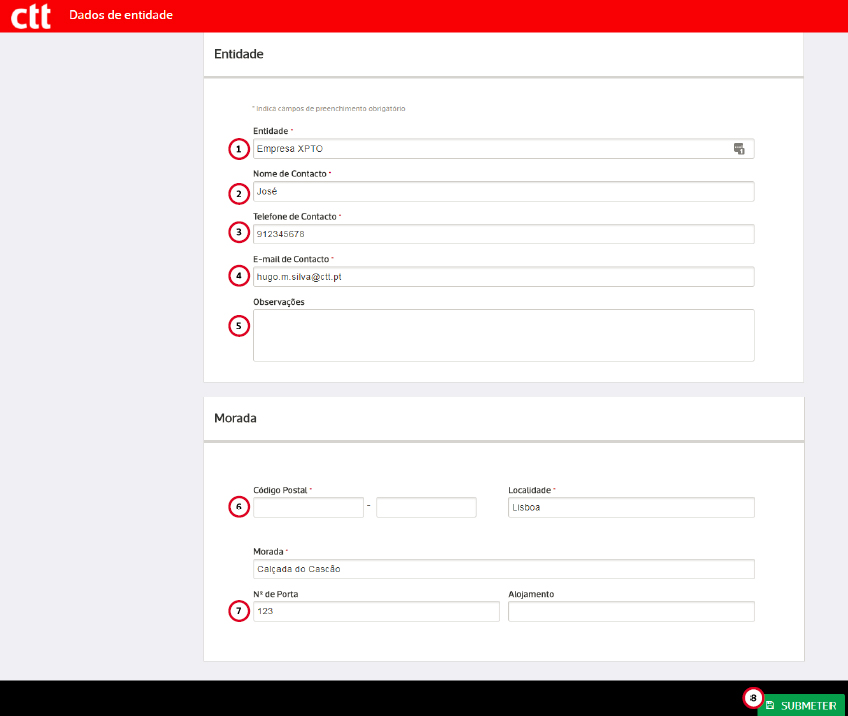Click circled number 6 beside Código Postal

point(238,507)
